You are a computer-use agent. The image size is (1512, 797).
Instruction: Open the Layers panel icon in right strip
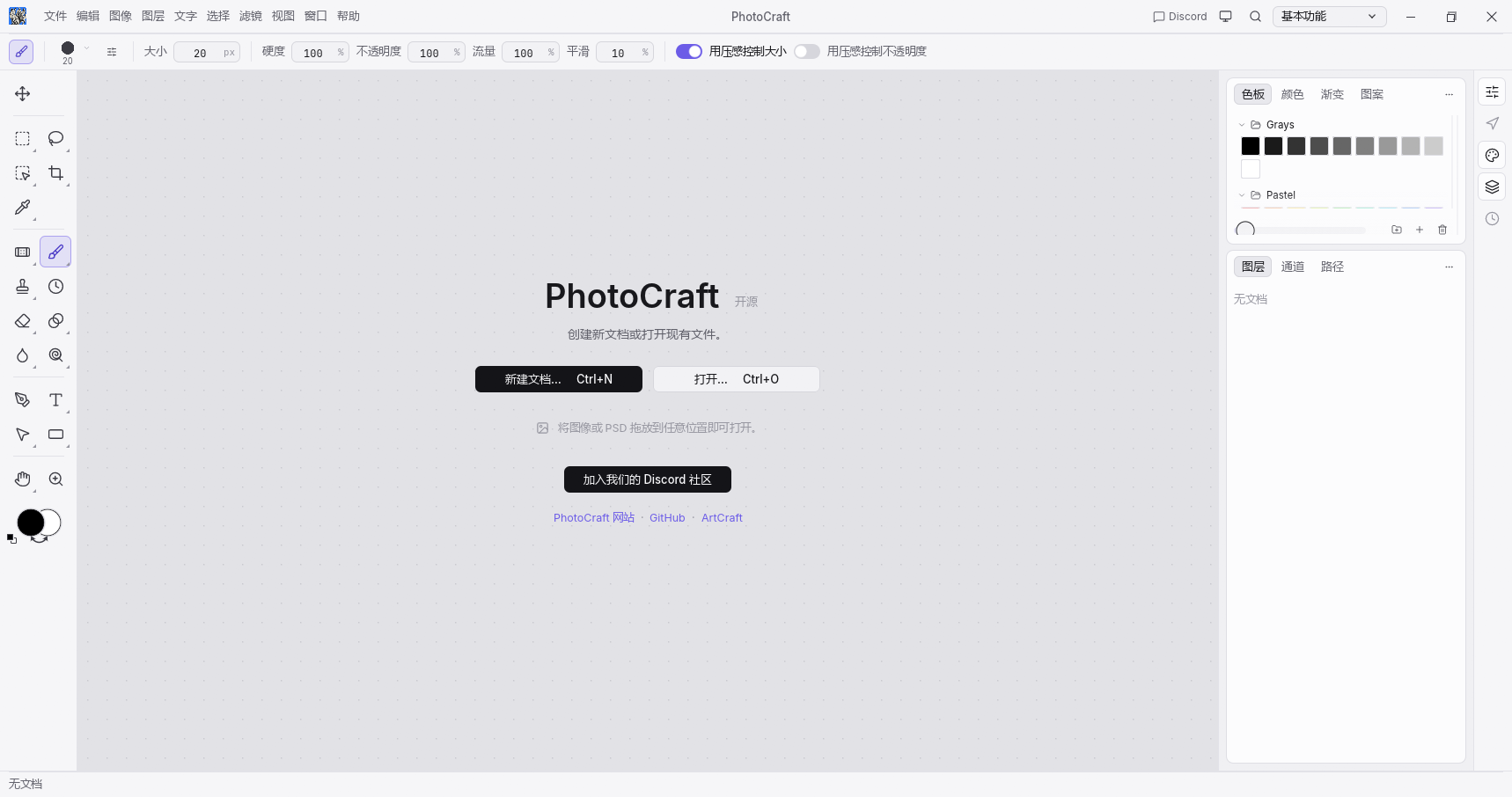click(1492, 186)
